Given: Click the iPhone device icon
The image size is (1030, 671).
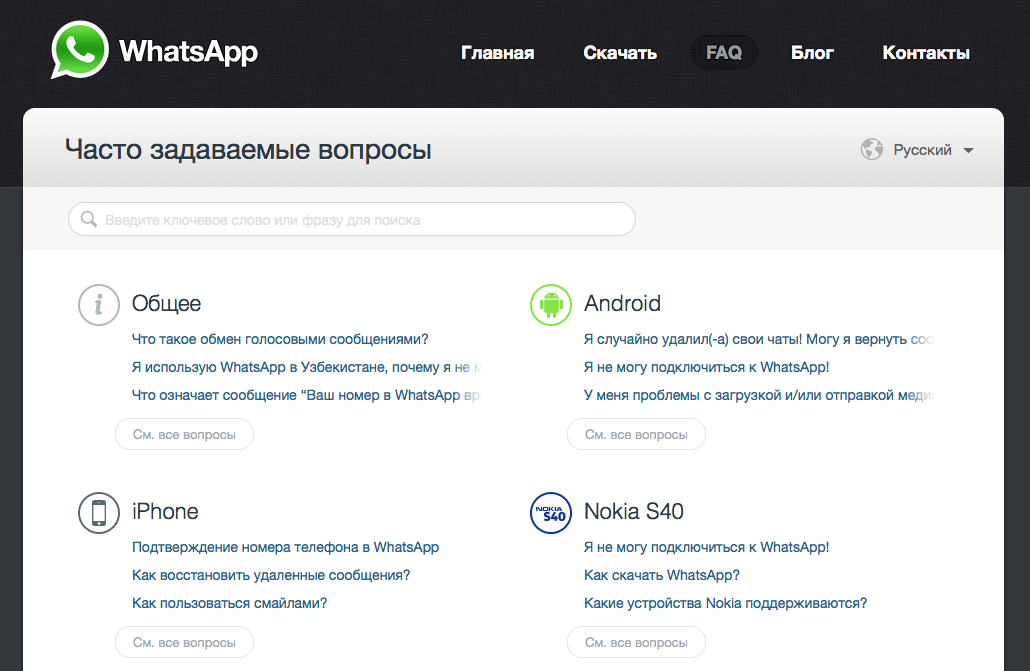Looking at the screenshot, I should [x=99, y=513].
